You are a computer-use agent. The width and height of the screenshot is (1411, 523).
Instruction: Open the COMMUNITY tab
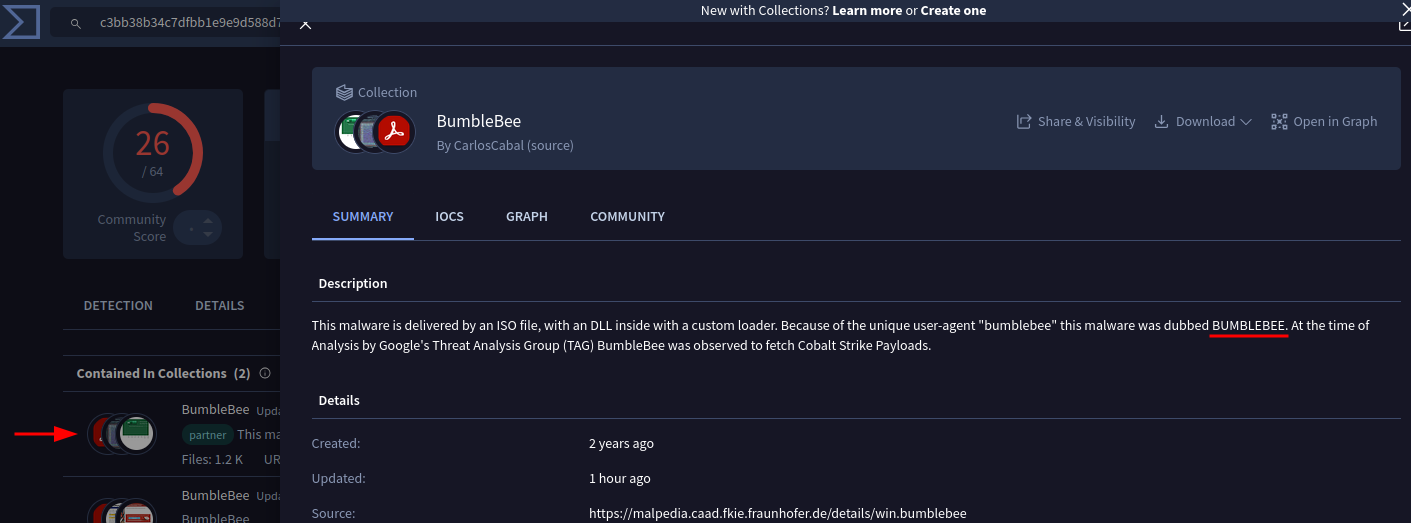pyautogui.click(x=627, y=216)
